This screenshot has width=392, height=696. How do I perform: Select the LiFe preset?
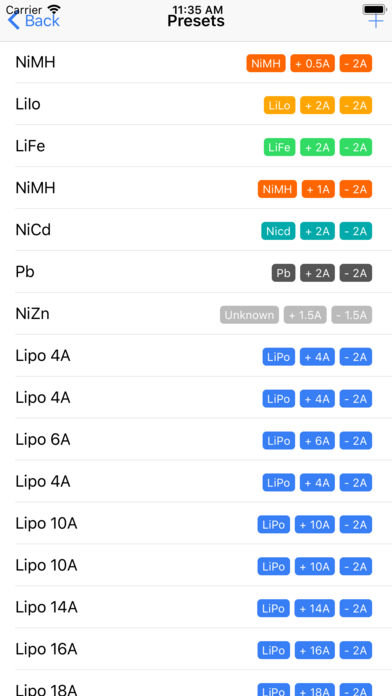(x=196, y=146)
